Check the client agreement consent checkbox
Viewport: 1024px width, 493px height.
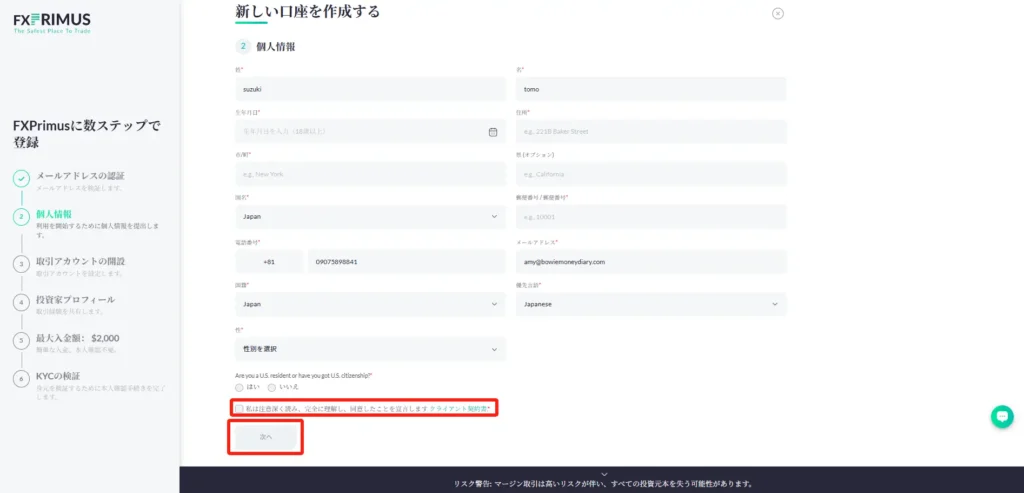pos(239,409)
